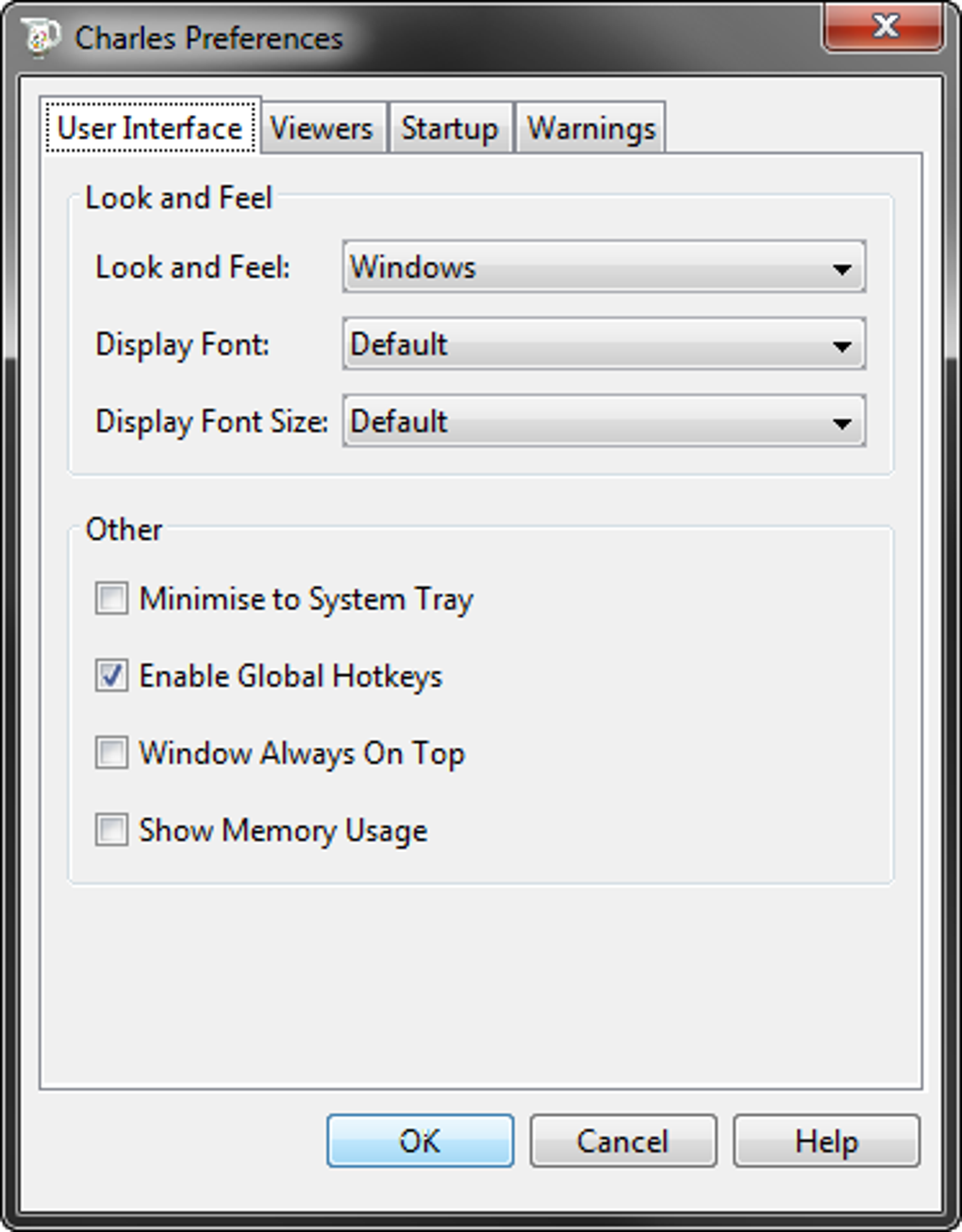Click the Charles app icon in title bar
Screen dimensions: 962x1232
(39, 37)
